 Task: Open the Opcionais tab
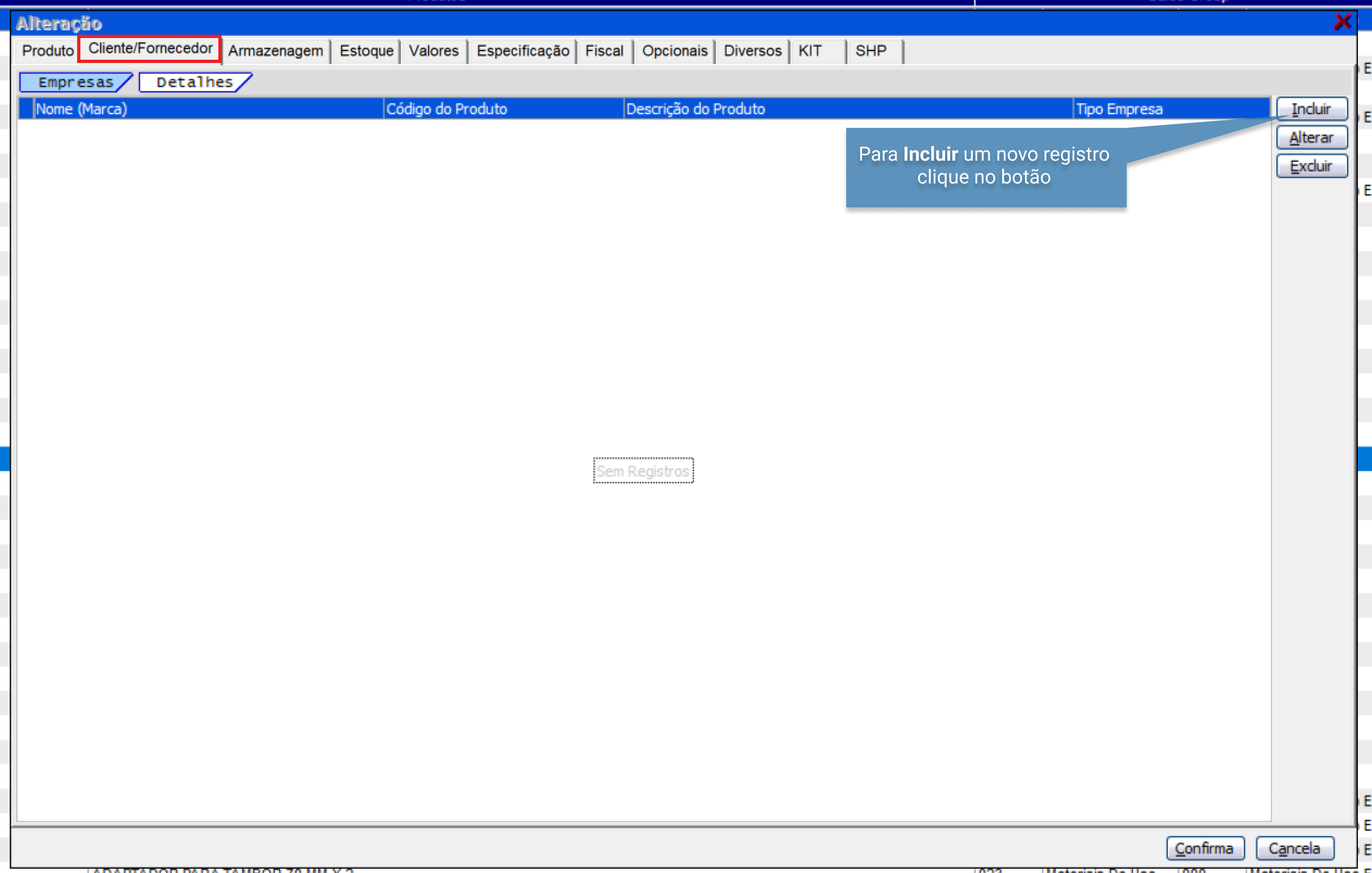click(674, 50)
